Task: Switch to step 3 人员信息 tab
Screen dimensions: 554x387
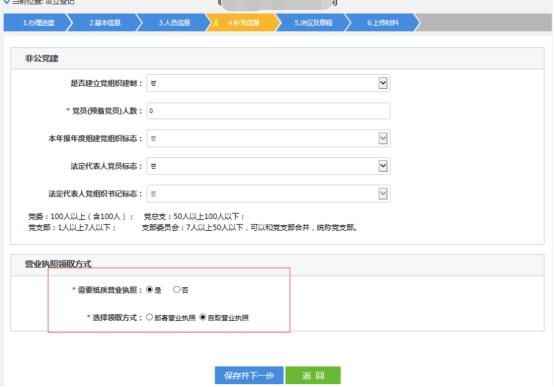Action: [174, 23]
